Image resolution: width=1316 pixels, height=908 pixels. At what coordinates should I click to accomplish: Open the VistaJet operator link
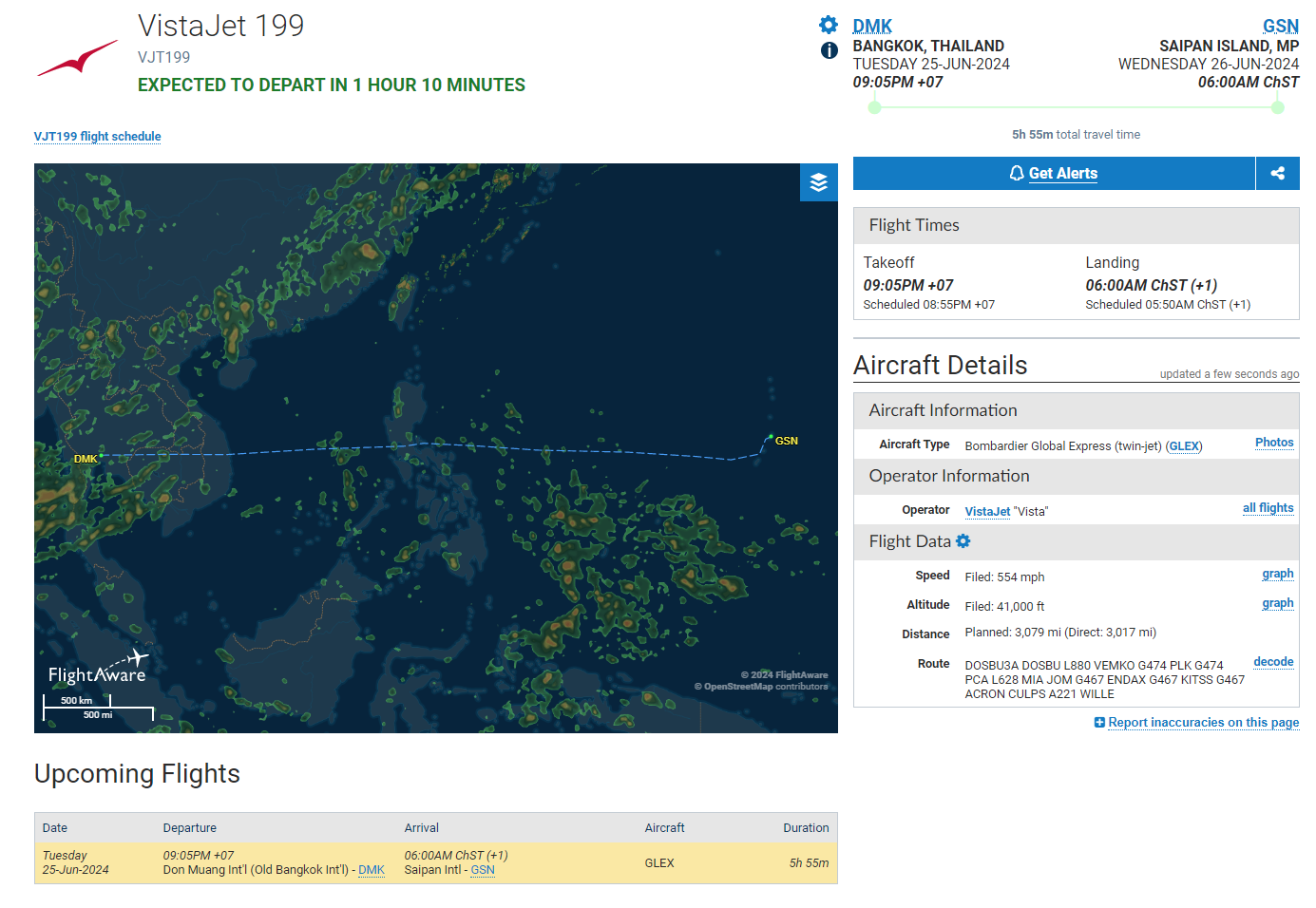(987, 511)
